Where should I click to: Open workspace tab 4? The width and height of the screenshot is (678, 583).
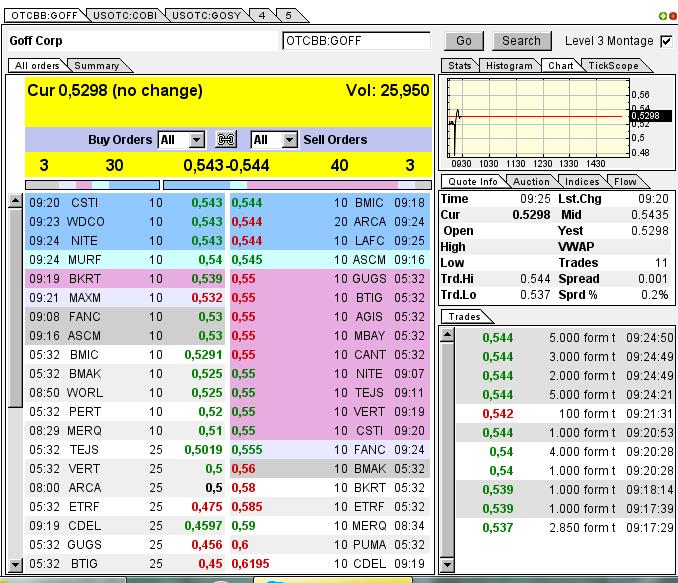(262, 16)
